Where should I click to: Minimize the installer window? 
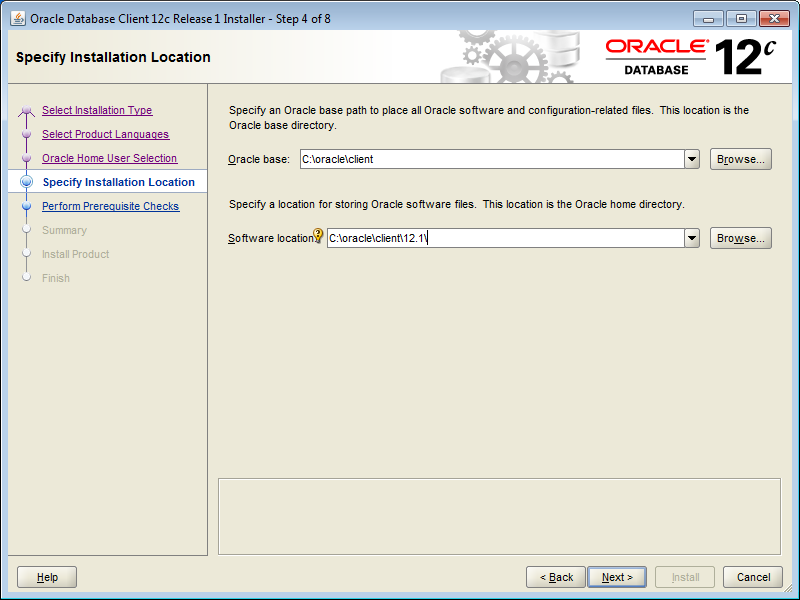(708, 19)
